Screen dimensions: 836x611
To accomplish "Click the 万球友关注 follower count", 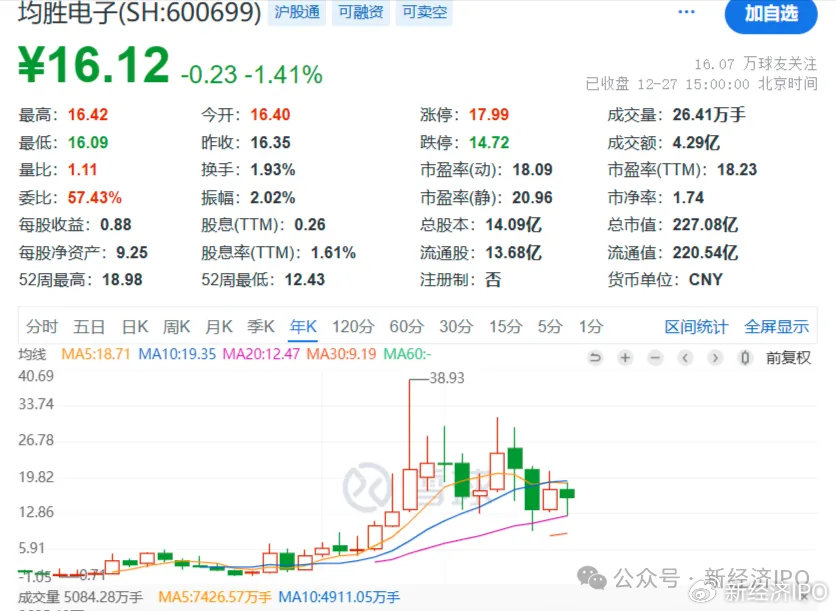I will point(755,64).
